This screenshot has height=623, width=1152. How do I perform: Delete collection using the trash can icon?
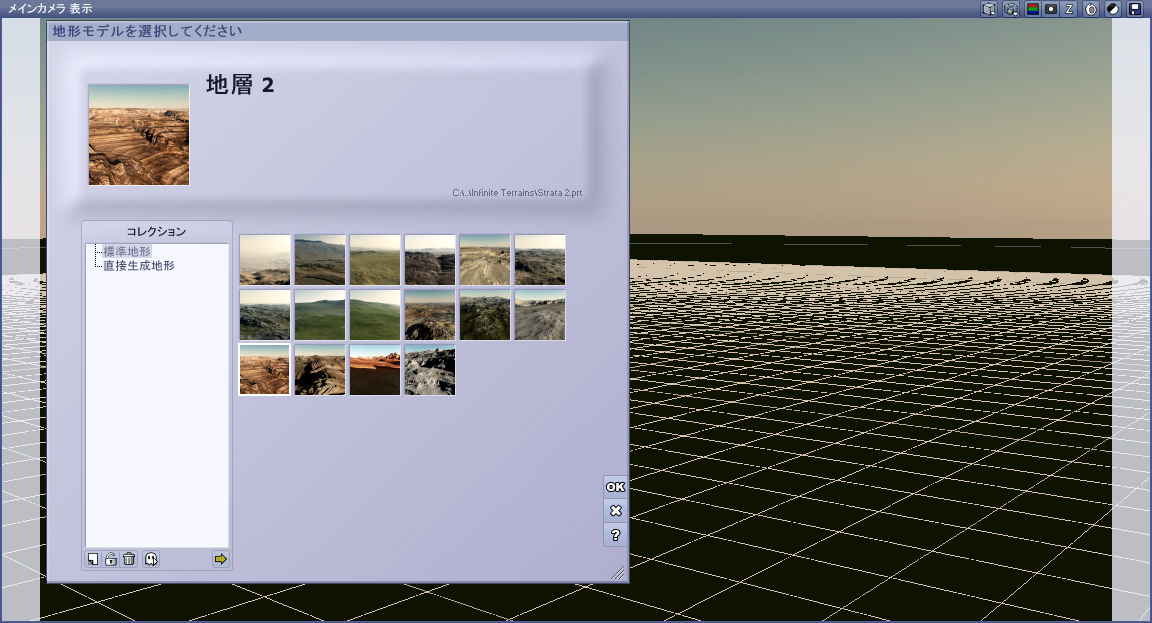(x=129, y=559)
